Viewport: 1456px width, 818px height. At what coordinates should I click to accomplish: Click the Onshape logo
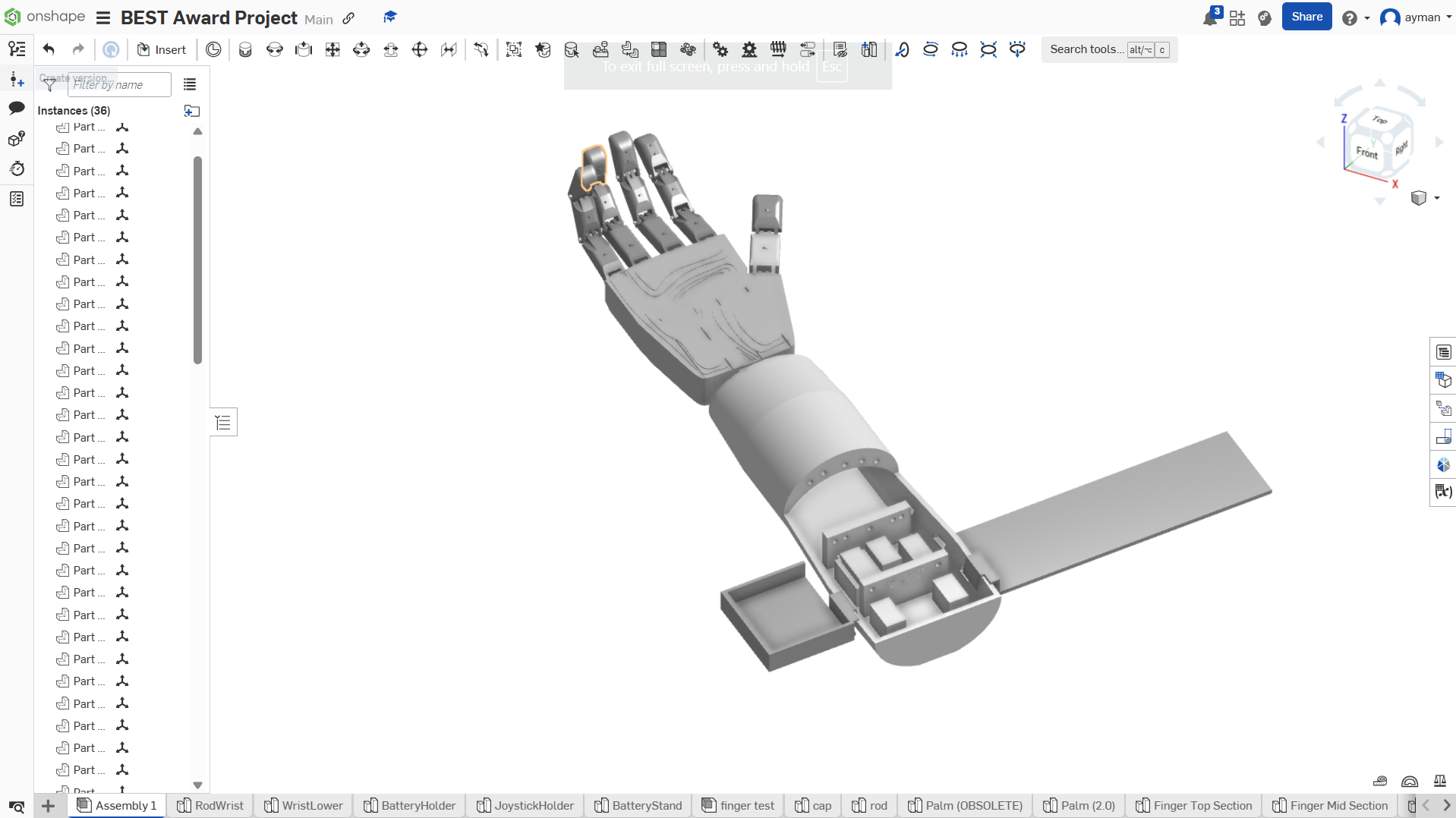click(x=45, y=17)
